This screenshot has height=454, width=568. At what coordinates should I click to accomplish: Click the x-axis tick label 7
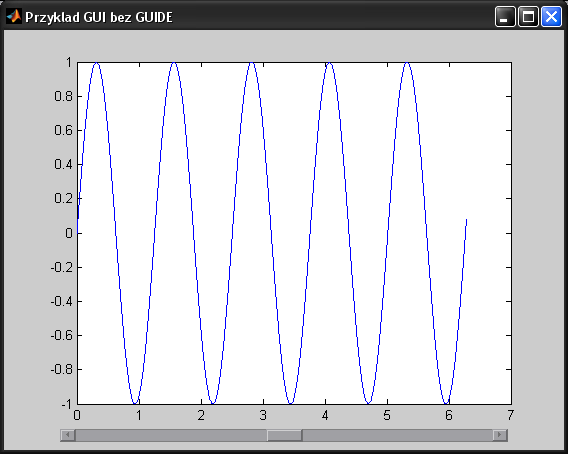click(511, 415)
